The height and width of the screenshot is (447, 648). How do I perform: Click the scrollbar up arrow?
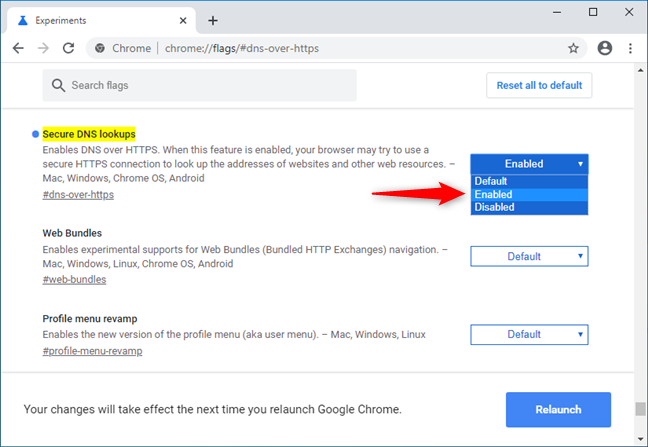[641, 70]
